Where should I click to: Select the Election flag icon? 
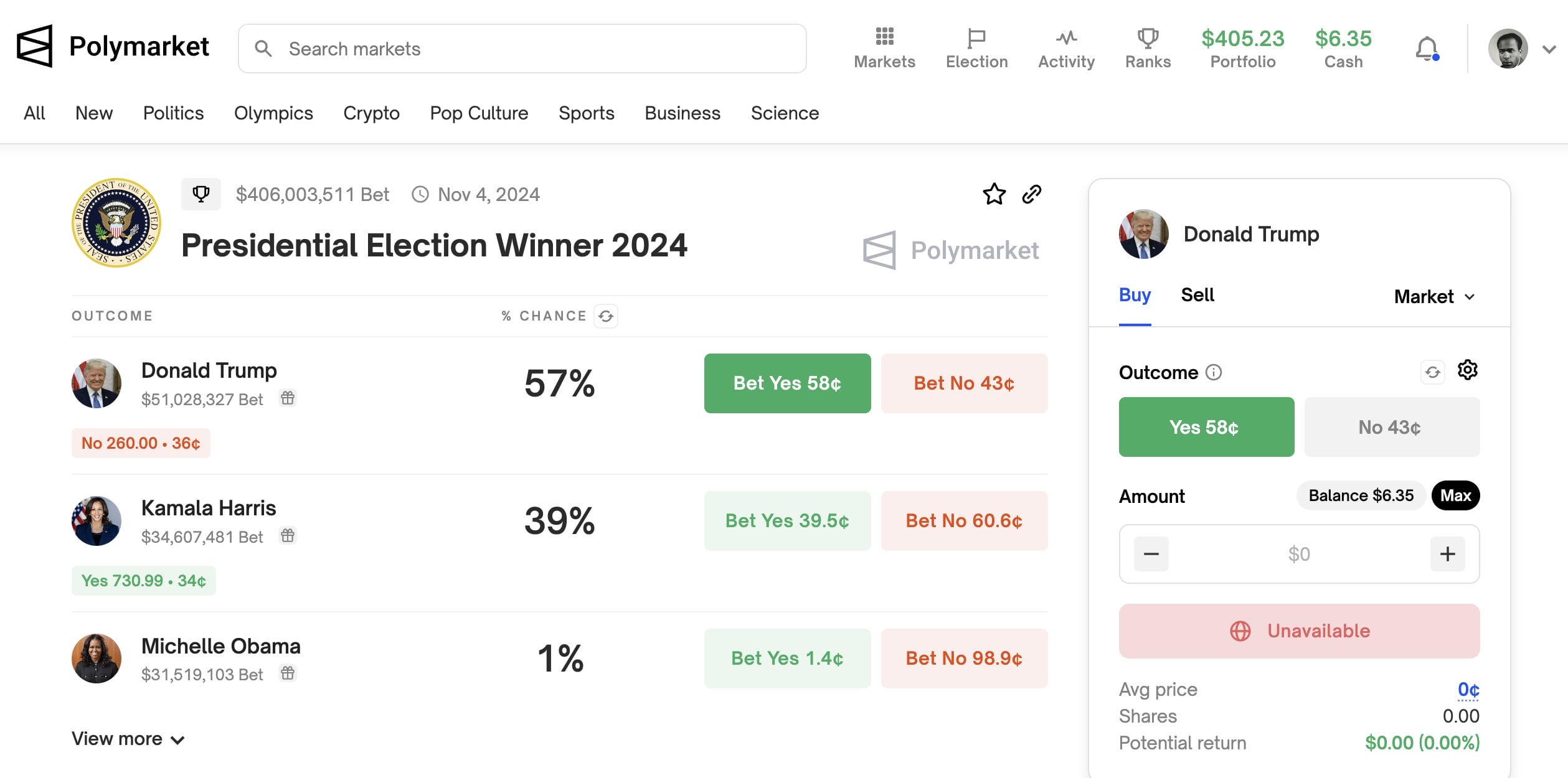(975, 37)
